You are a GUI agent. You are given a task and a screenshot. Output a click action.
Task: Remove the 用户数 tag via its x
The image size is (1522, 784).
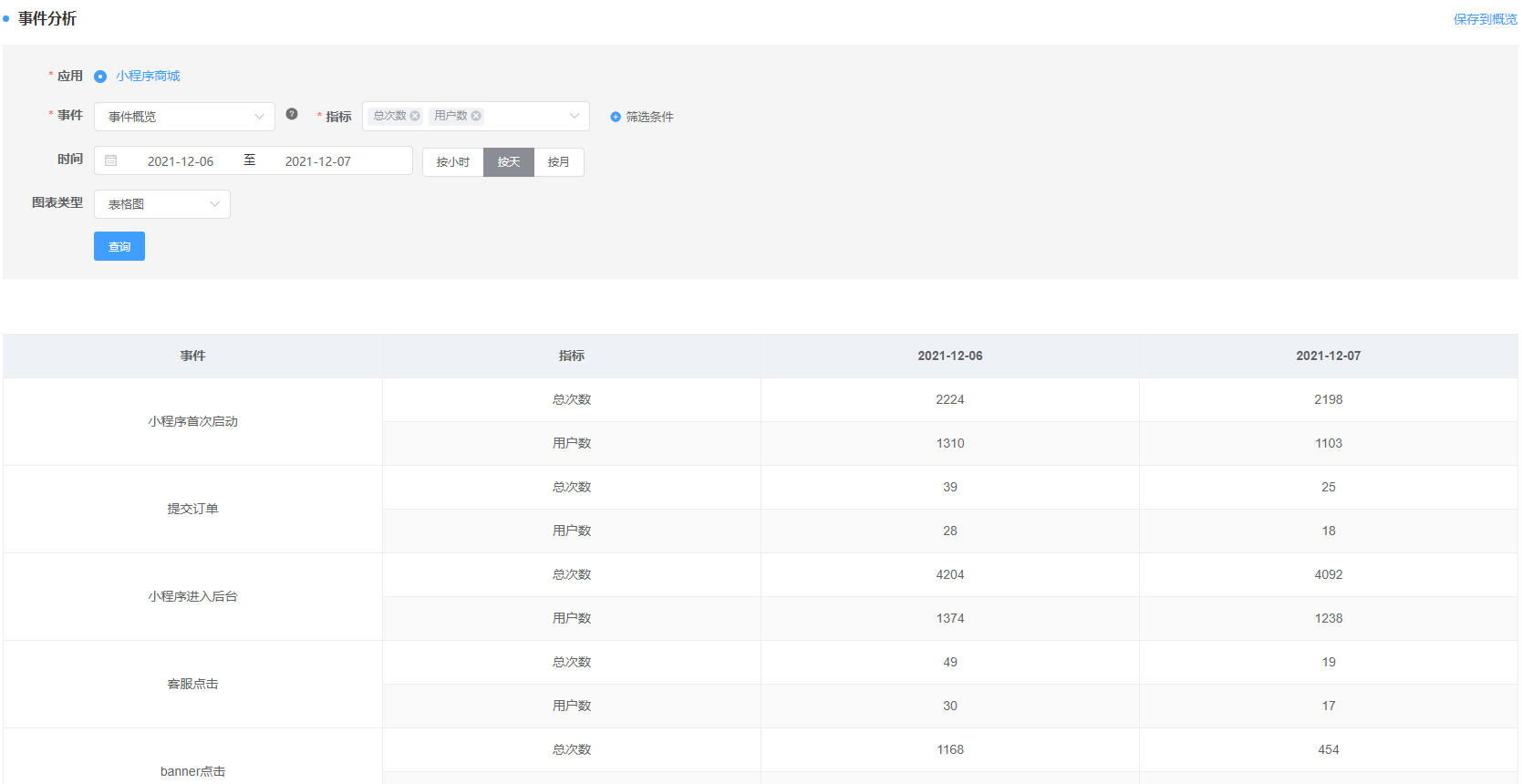[476, 116]
